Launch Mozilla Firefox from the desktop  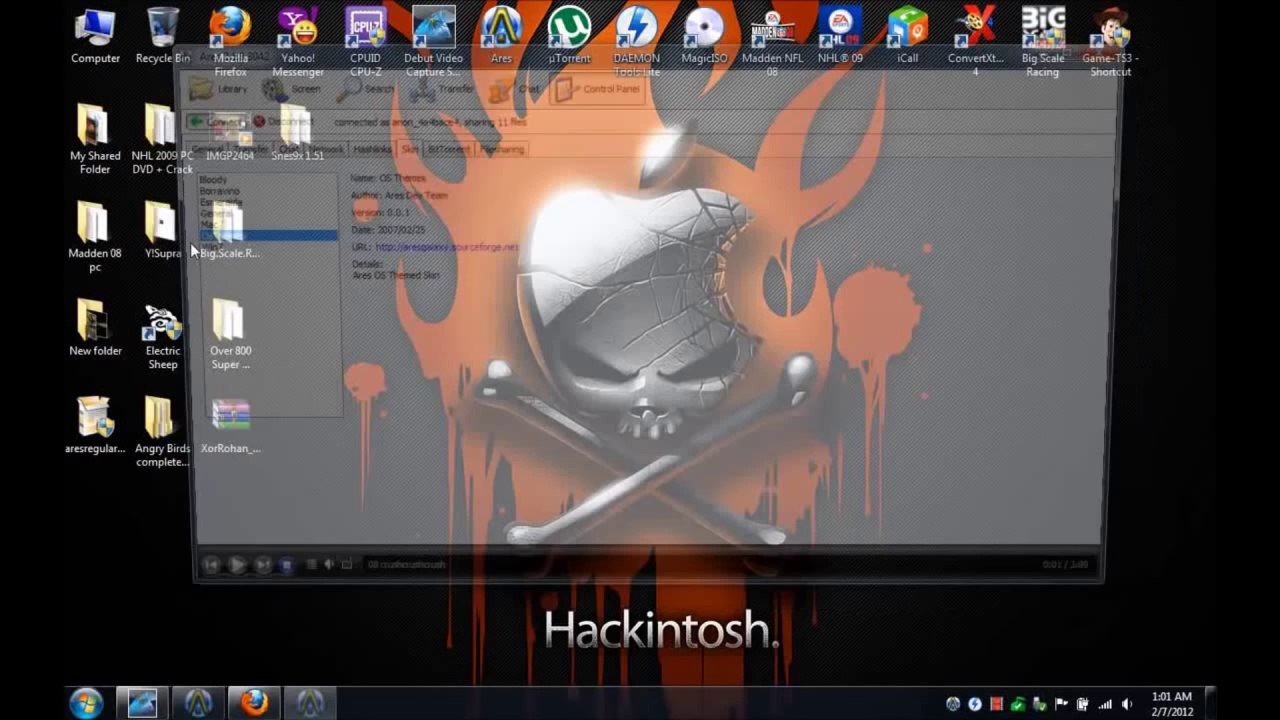coord(230,42)
